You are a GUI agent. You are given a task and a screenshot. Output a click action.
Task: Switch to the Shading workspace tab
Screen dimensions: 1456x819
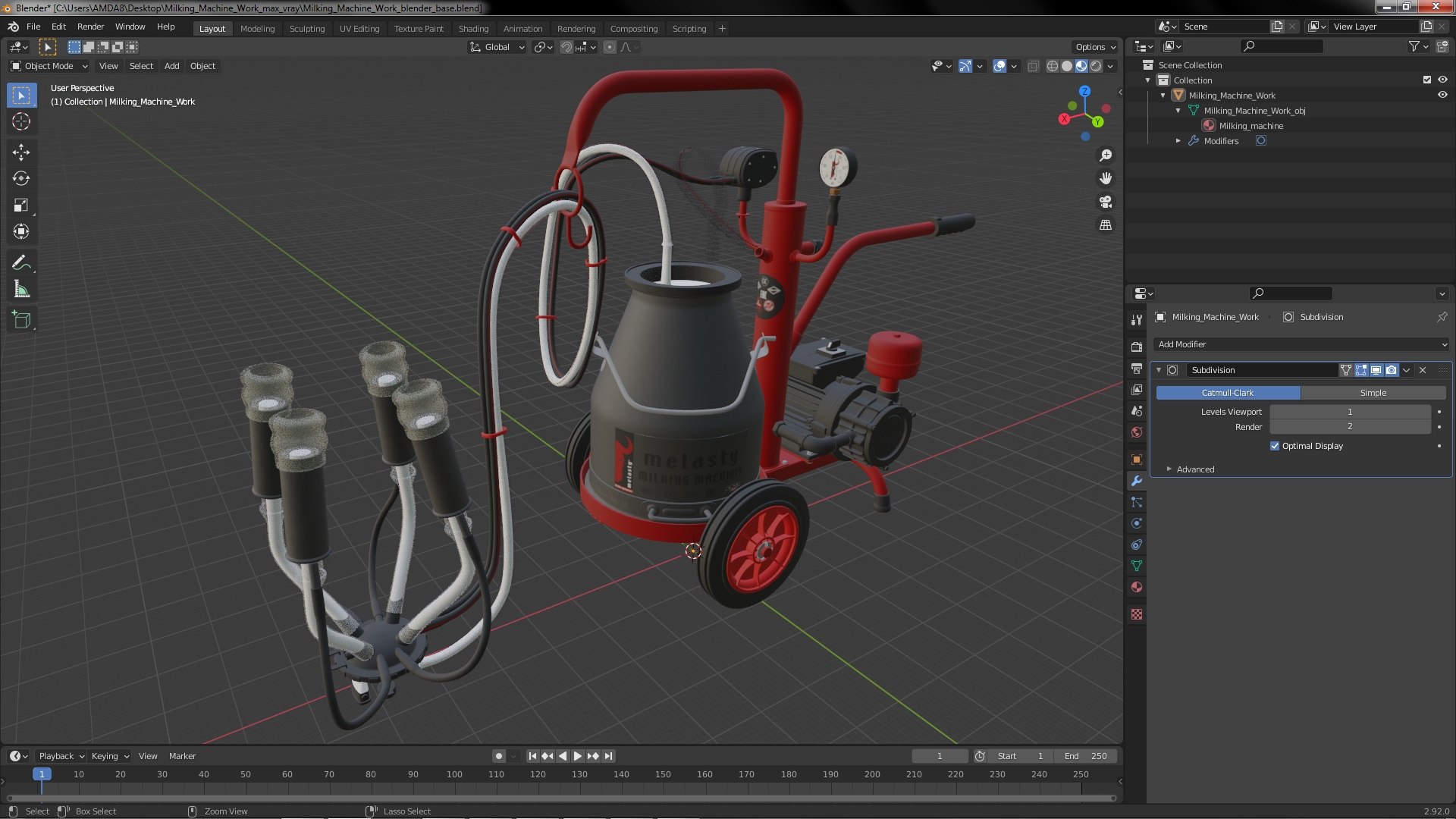point(473,29)
